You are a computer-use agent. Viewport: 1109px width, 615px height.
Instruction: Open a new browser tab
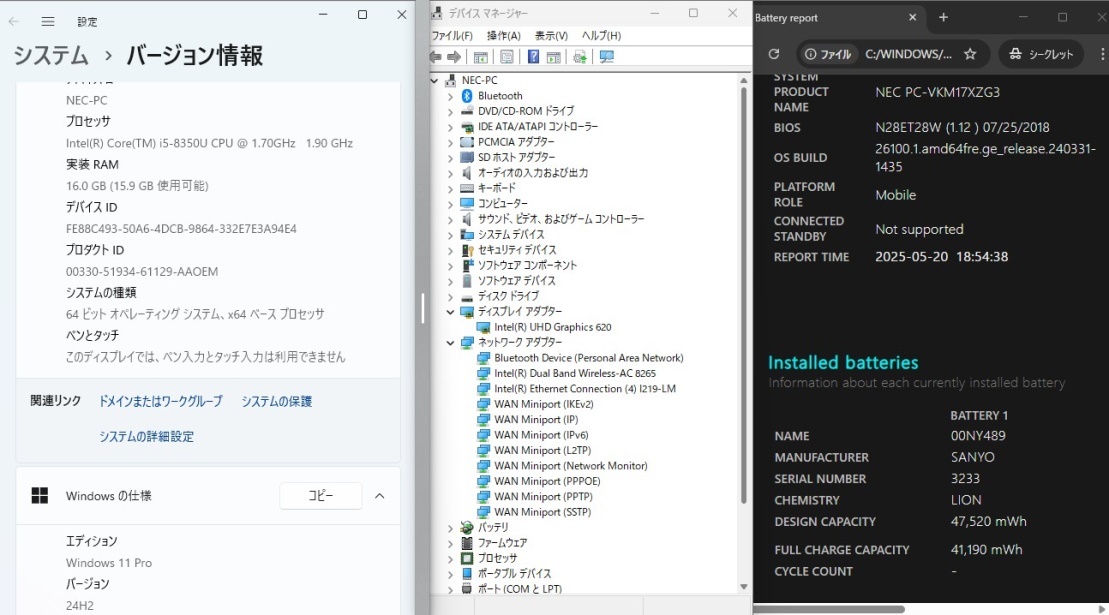943,18
